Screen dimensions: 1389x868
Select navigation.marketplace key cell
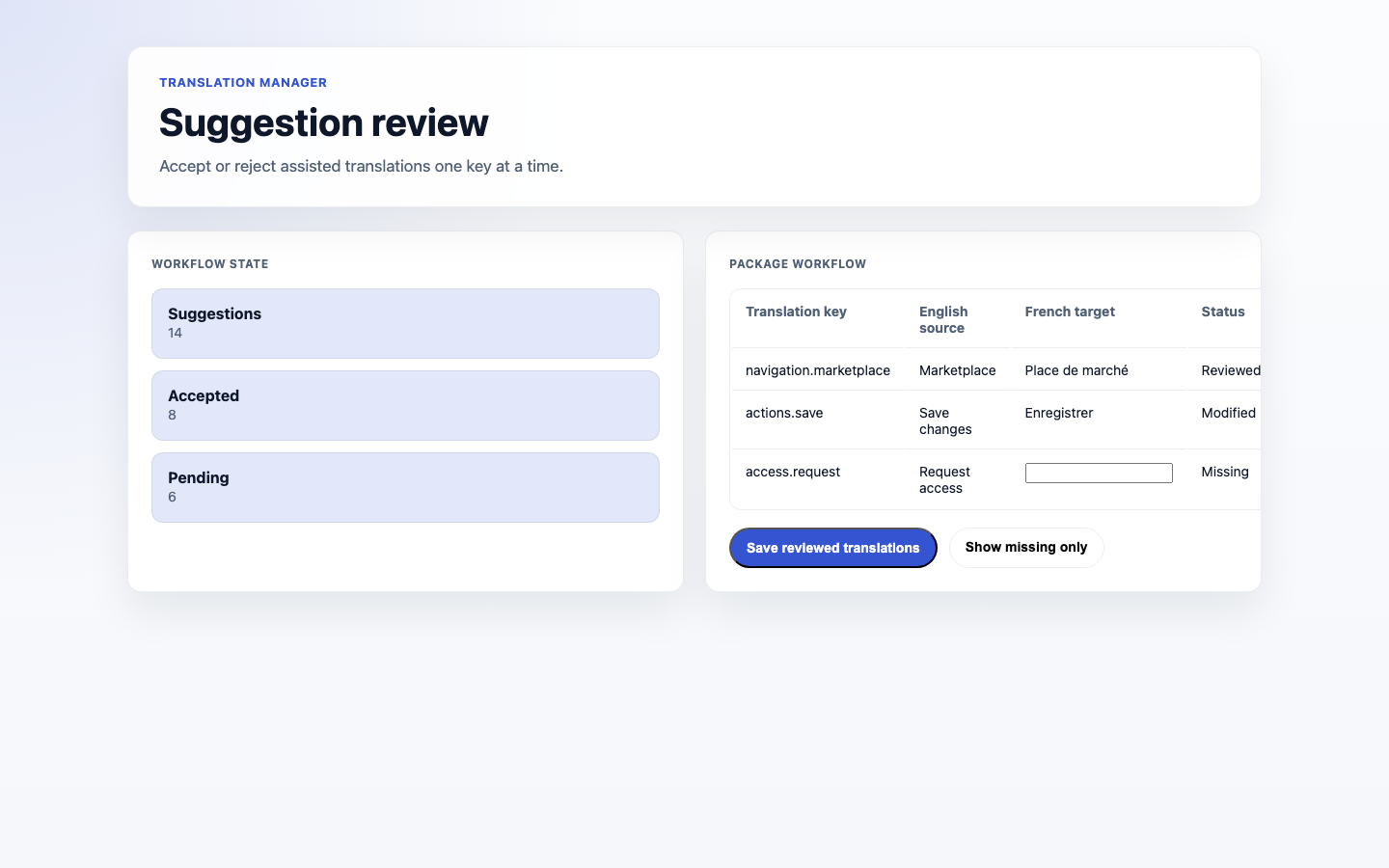pyautogui.click(x=818, y=370)
